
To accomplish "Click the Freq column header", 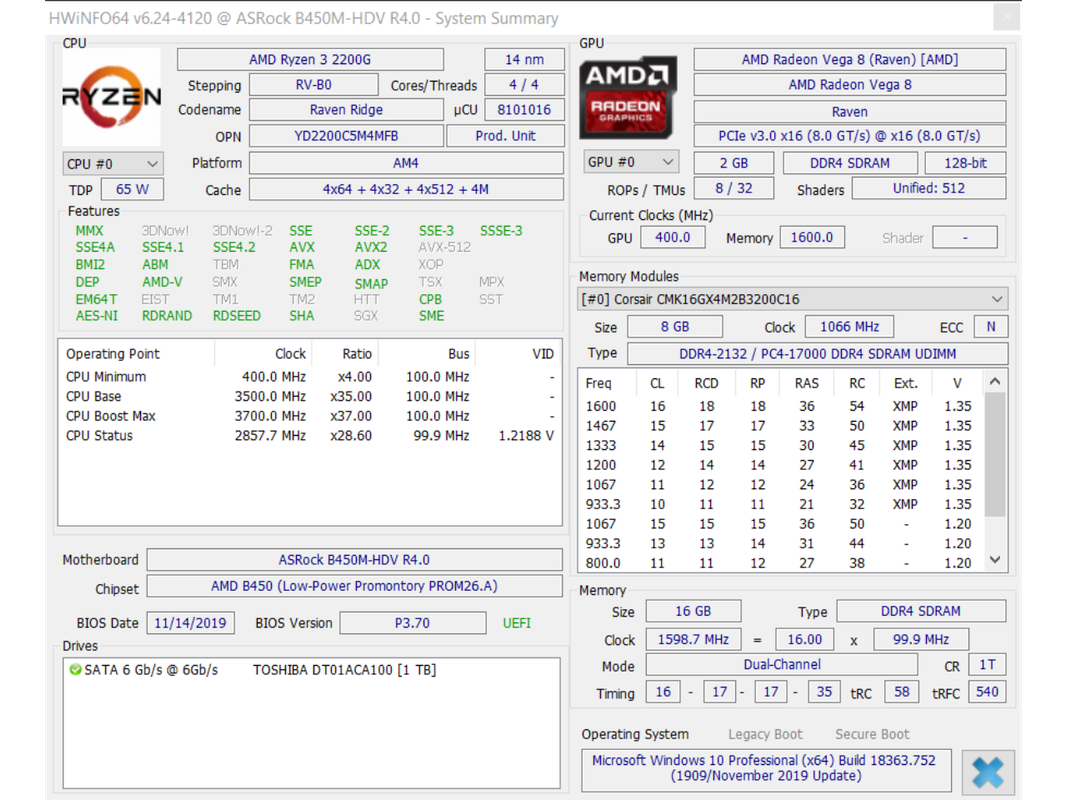I will [606, 384].
